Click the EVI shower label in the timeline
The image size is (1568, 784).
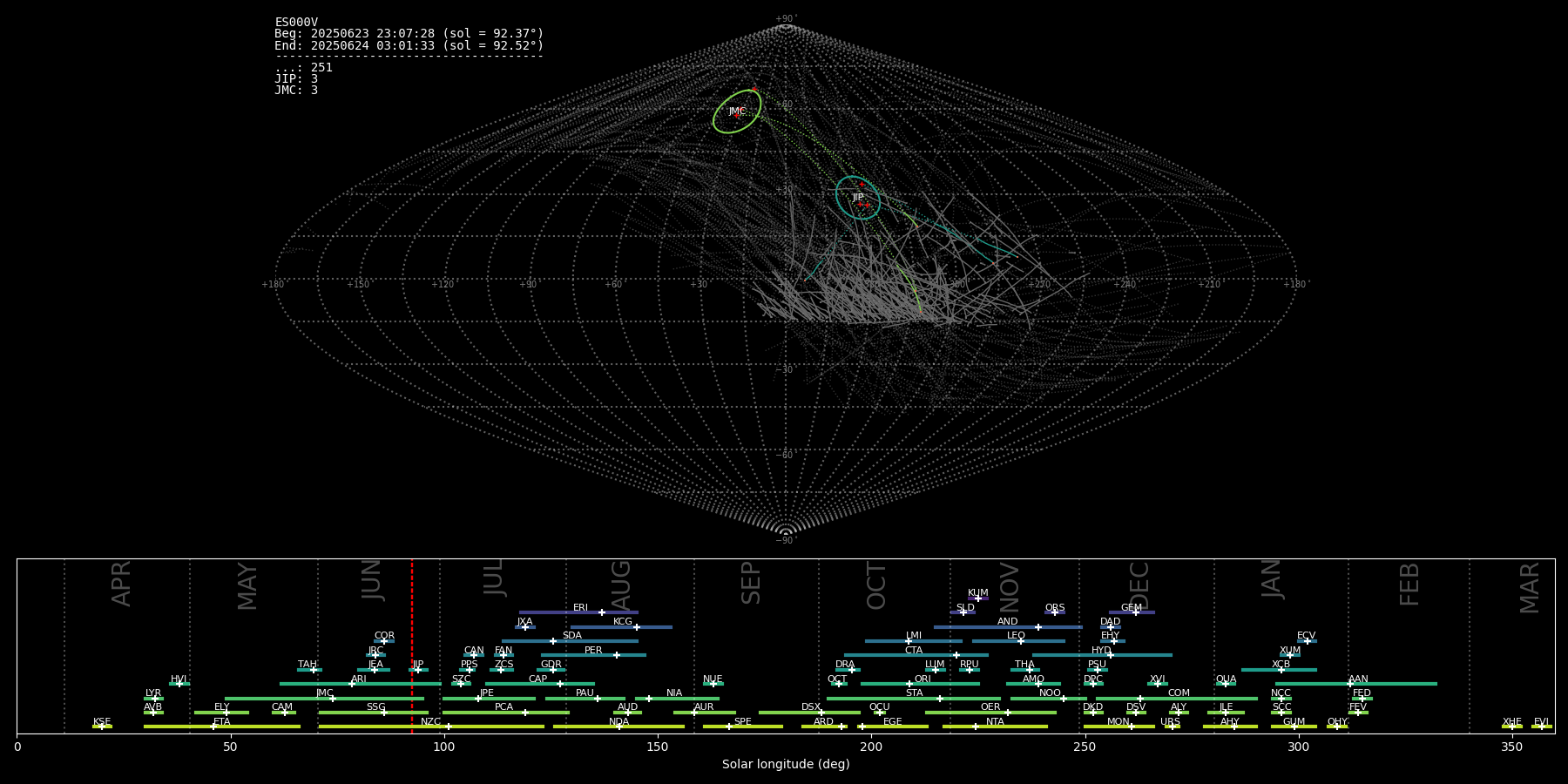coord(1541,722)
